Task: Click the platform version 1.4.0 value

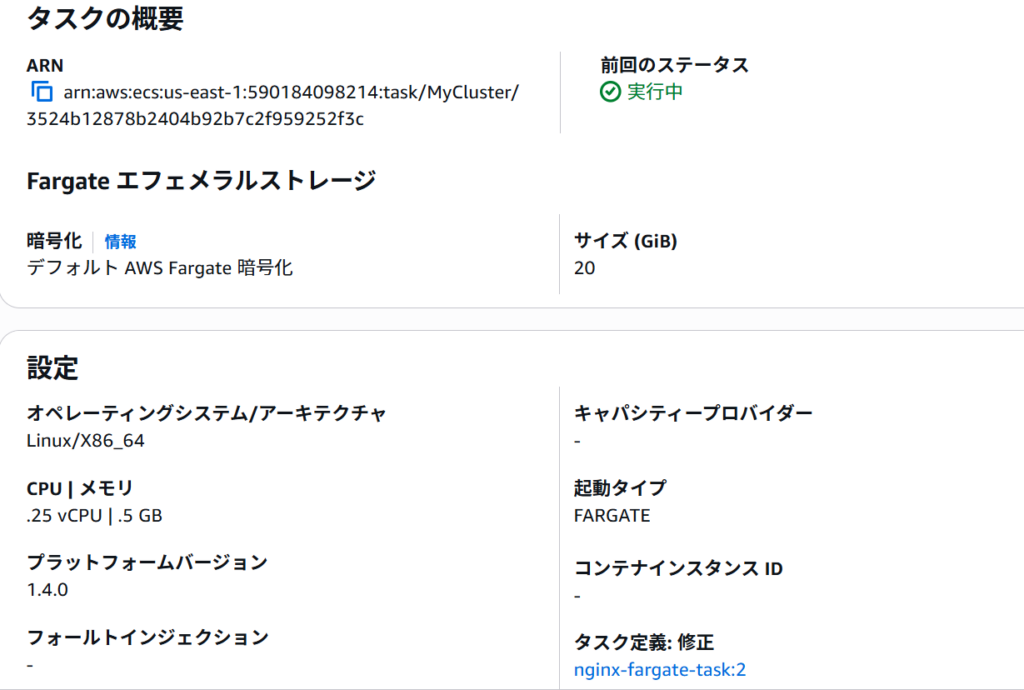Action: click(x=47, y=590)
